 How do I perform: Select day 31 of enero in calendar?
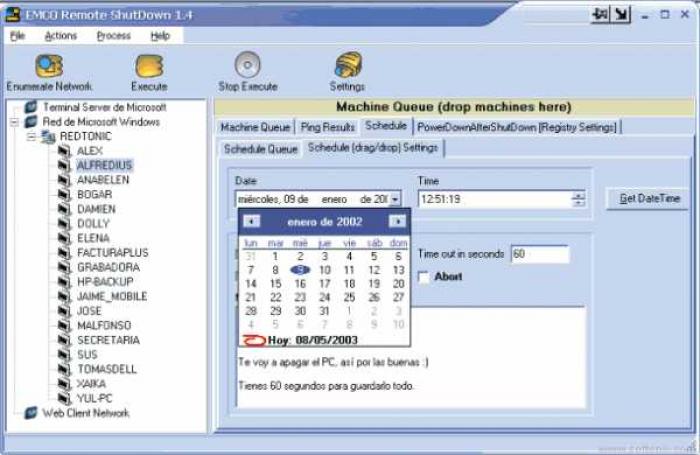click(325, 311)
